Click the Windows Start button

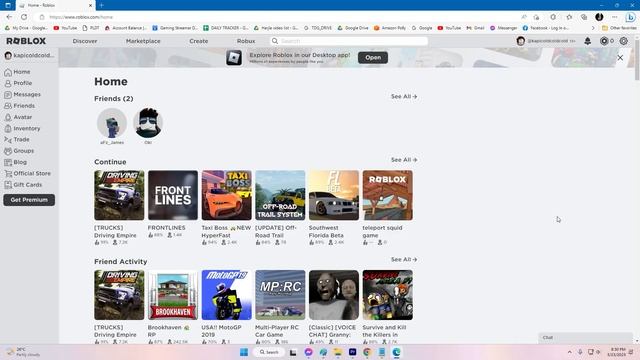point(244,352)
